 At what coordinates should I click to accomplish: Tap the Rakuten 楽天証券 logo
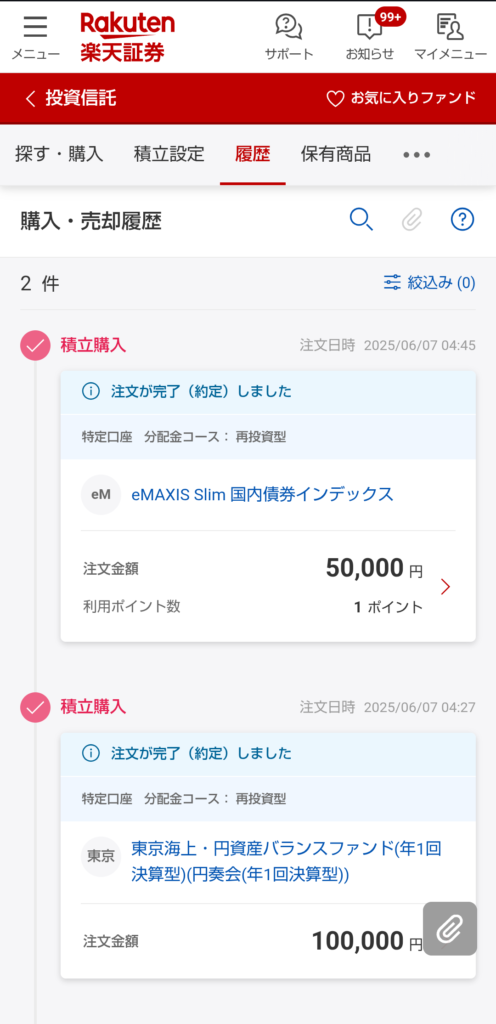coord(127,37)
